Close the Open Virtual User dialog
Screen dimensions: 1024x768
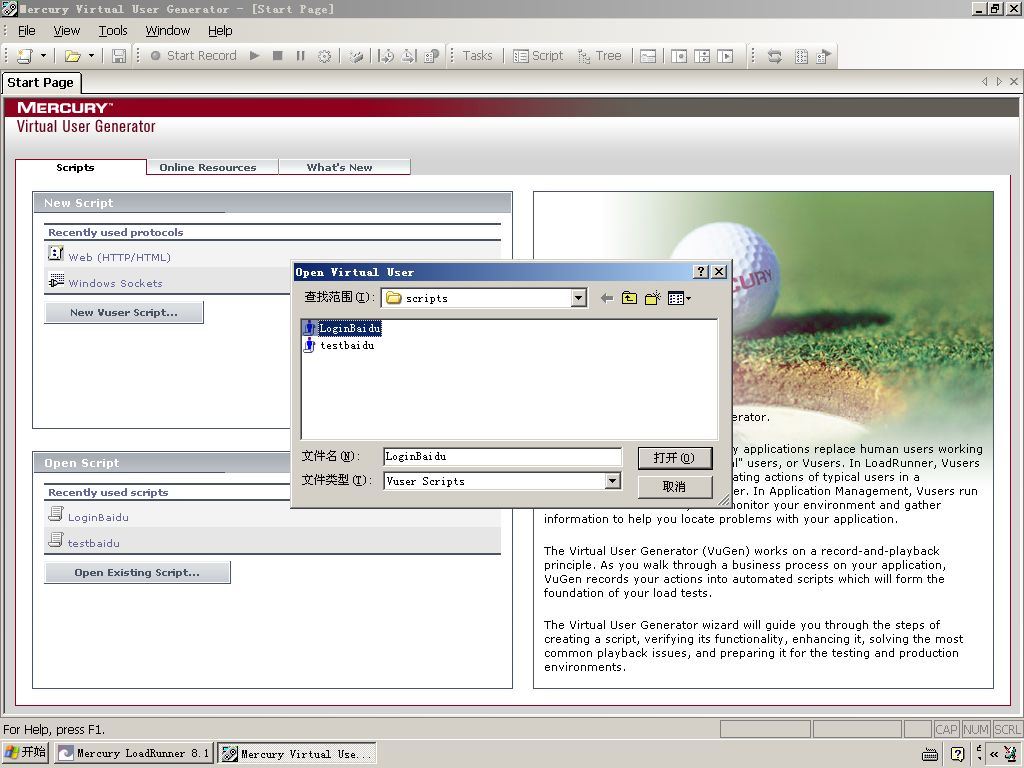coord(719,272)
